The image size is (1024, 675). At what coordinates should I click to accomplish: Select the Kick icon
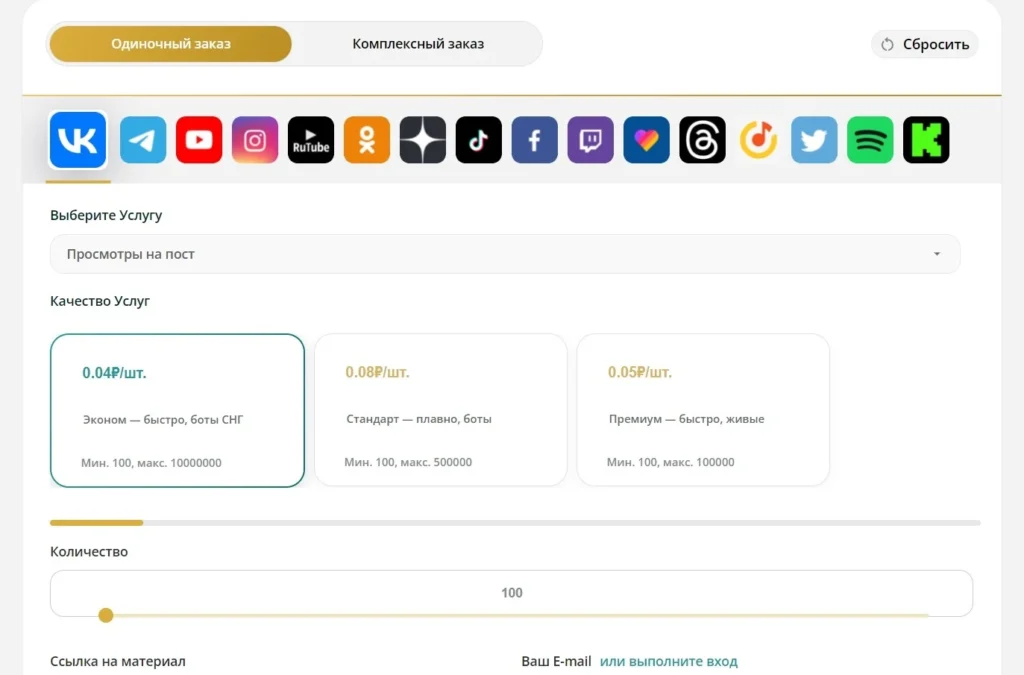926,140
